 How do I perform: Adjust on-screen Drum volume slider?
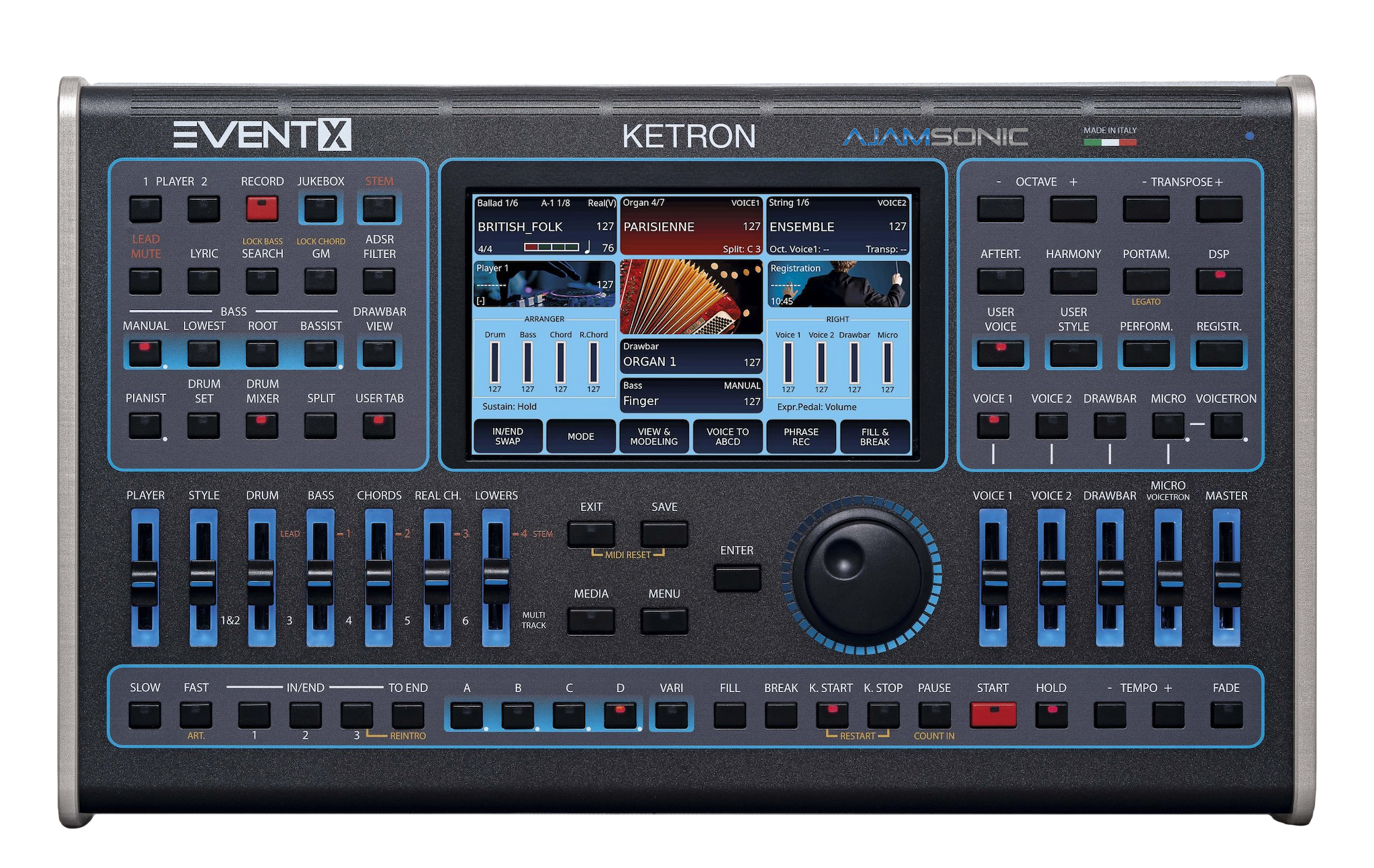coord(495,362)
